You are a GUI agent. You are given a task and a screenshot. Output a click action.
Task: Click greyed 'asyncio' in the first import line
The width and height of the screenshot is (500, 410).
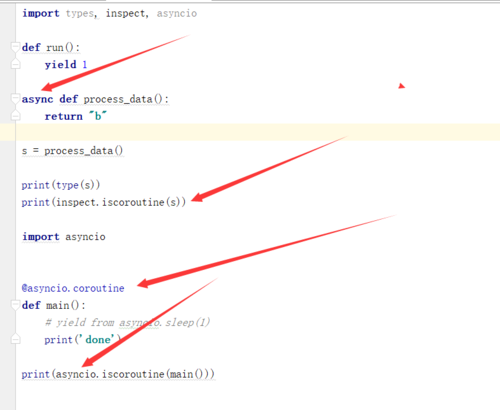pos(177,13)
